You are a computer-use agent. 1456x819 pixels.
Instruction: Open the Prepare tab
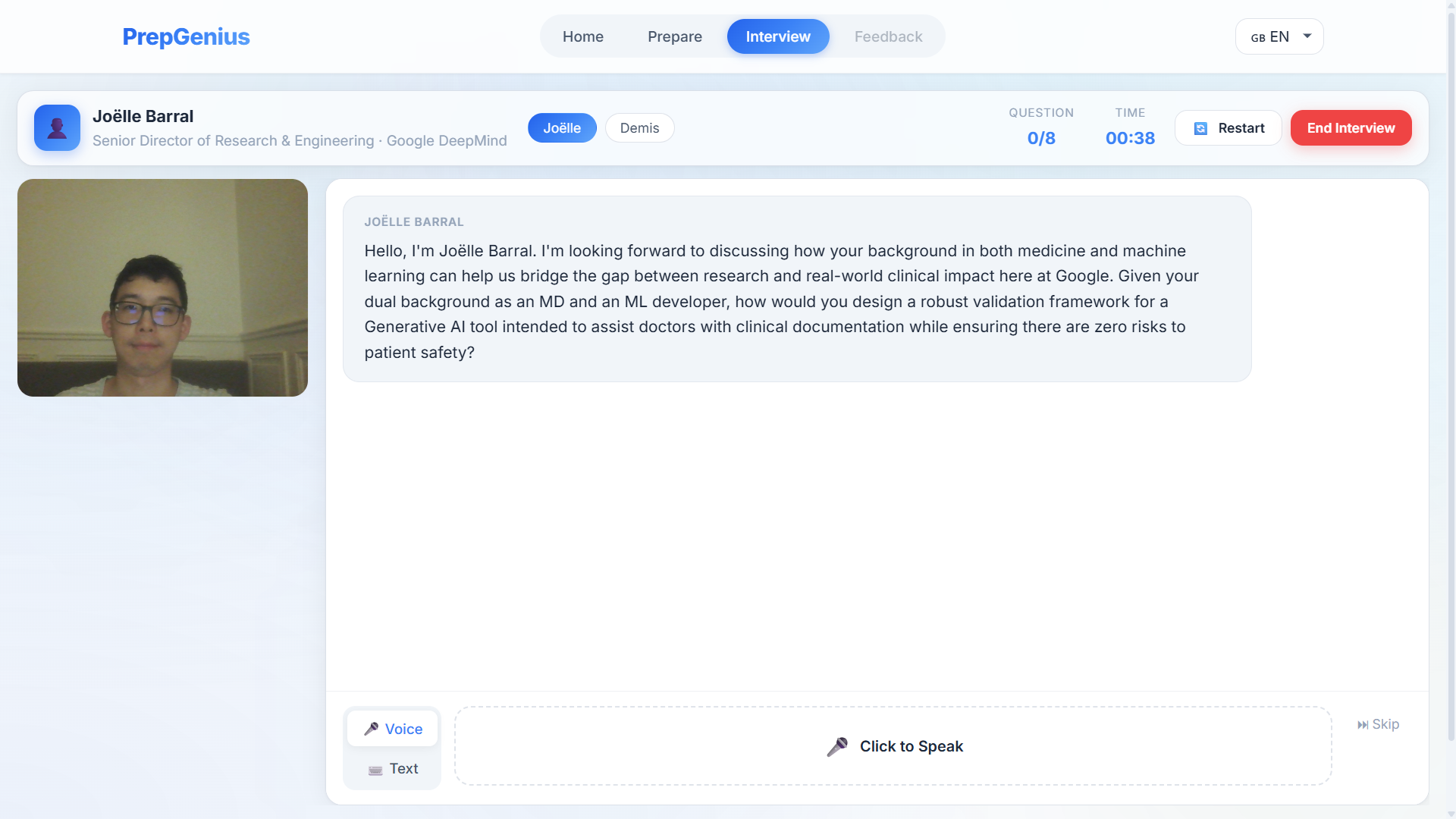tap(674, 36)
